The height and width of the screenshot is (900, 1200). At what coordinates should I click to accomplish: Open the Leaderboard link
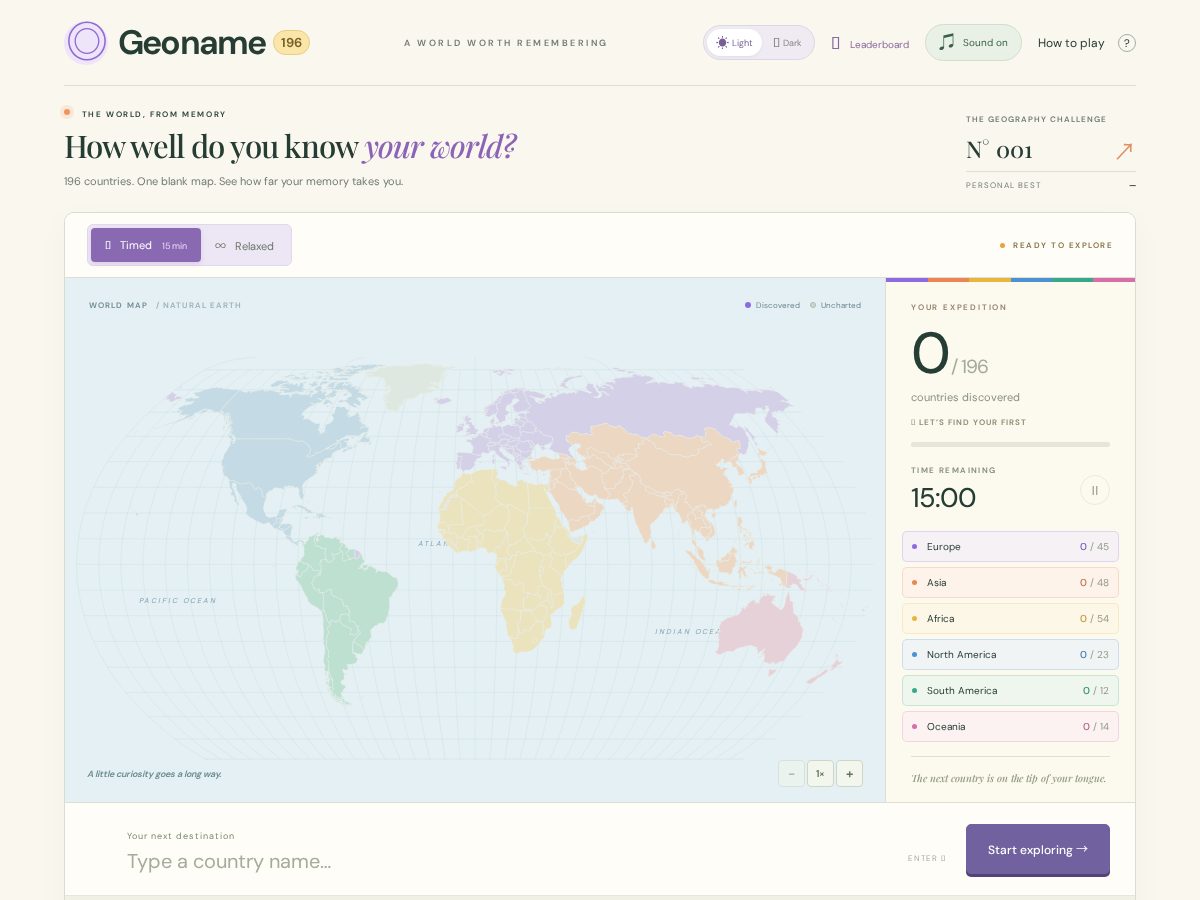(870, 44)
